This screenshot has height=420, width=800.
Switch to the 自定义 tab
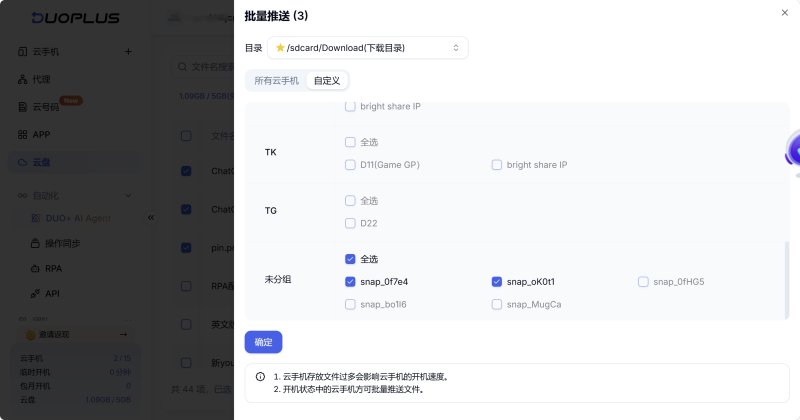point(327,81)
